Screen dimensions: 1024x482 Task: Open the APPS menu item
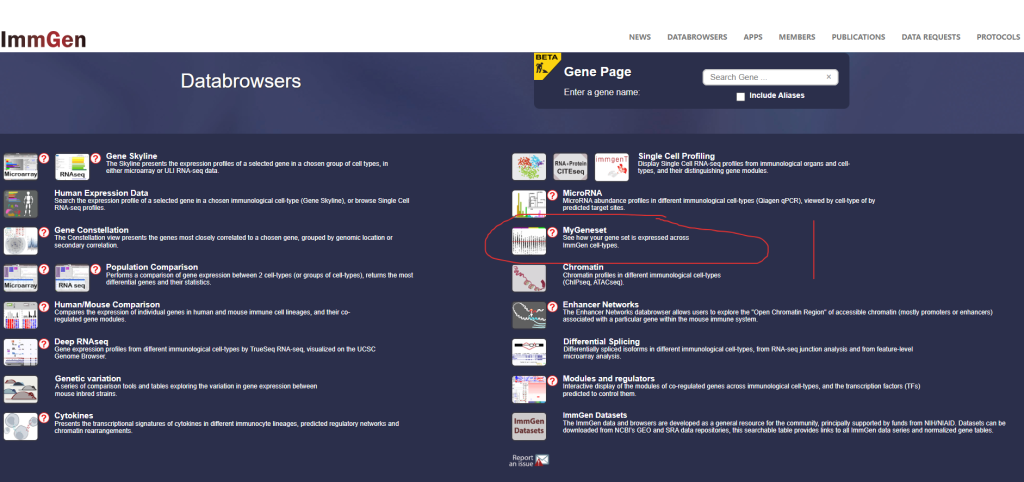point(753,37)
